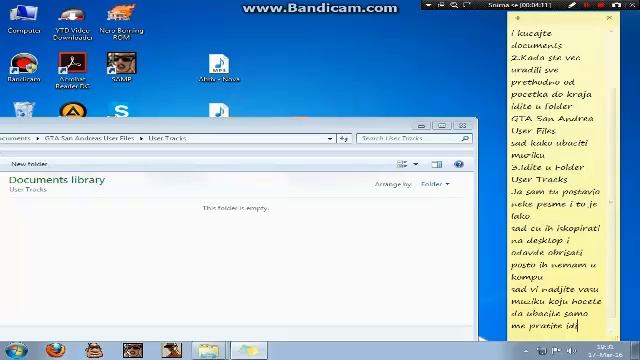
Task: Open the Windows Start button
Action: pos(16,351)
